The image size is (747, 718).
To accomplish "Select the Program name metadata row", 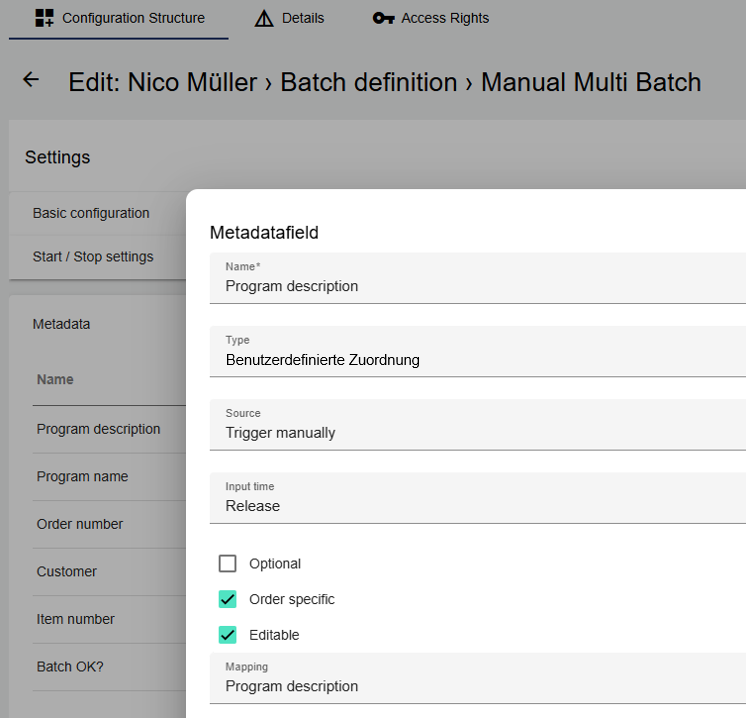I will (x=82, y=477).
